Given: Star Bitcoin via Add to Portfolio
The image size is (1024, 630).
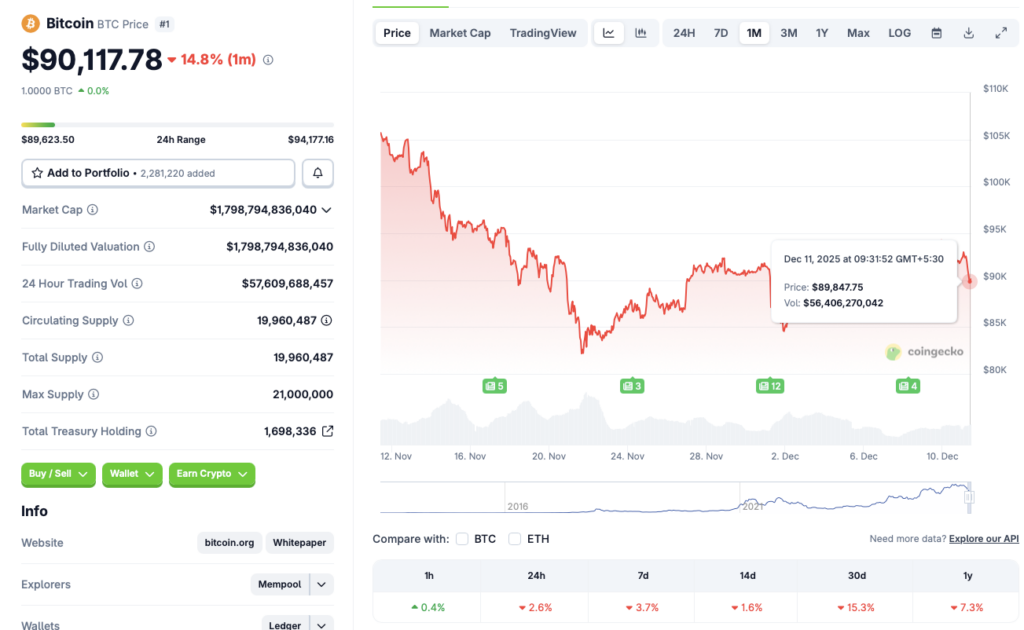Looking at the screenshot, I should (x=40, y=173).
